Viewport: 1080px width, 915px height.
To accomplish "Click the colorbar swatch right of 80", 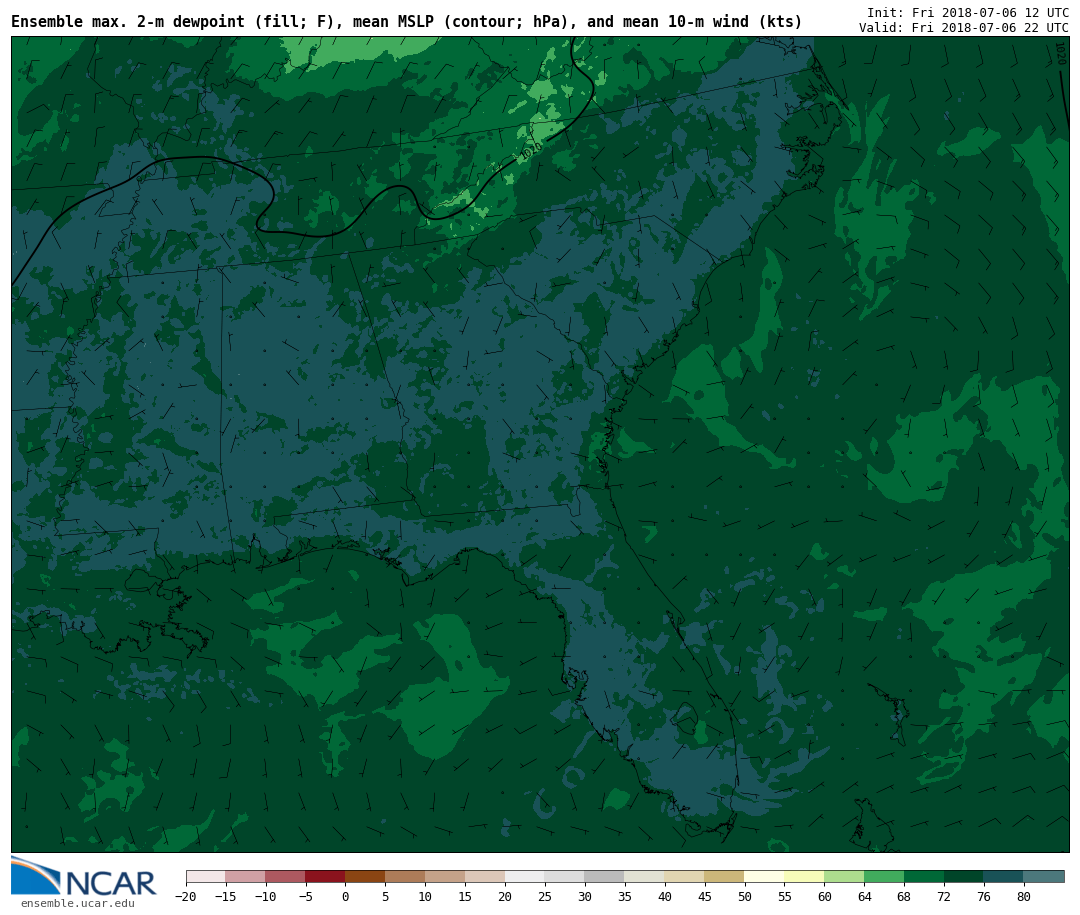I will [1044, 876].
